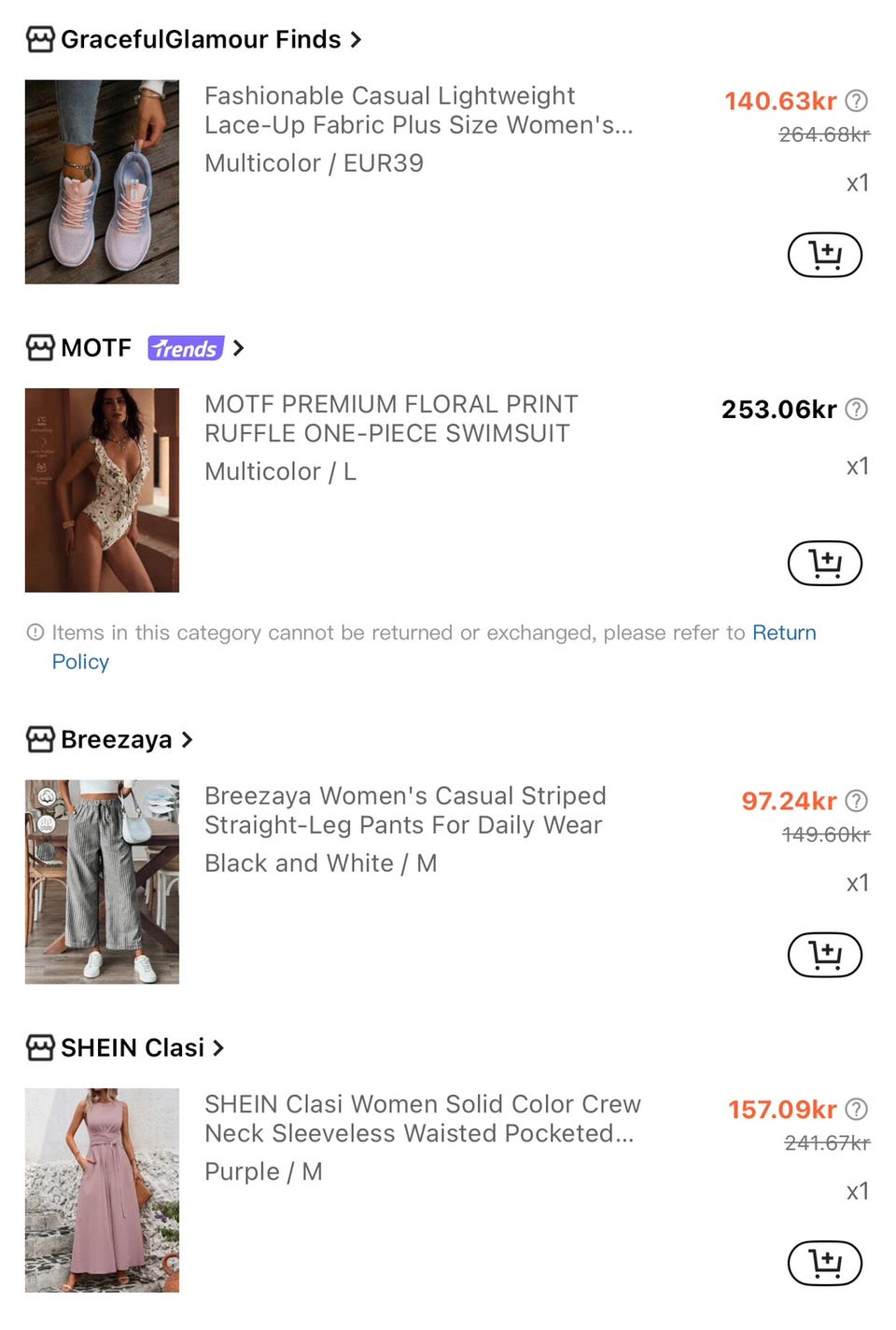
Task: Open the Return Policy link
Action: click(x=434, y=647)
